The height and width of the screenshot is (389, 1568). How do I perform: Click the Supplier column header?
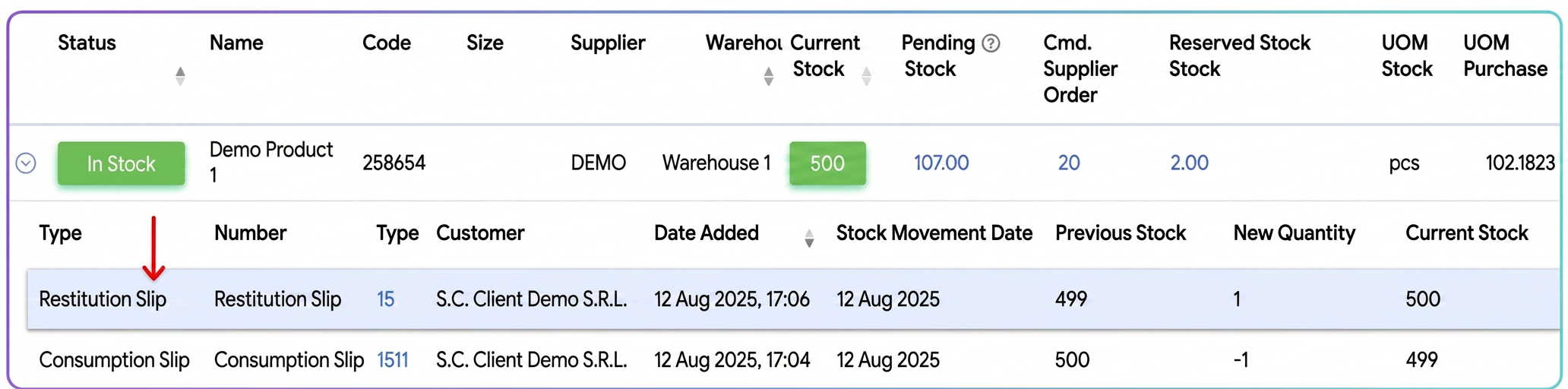(608, 43)
